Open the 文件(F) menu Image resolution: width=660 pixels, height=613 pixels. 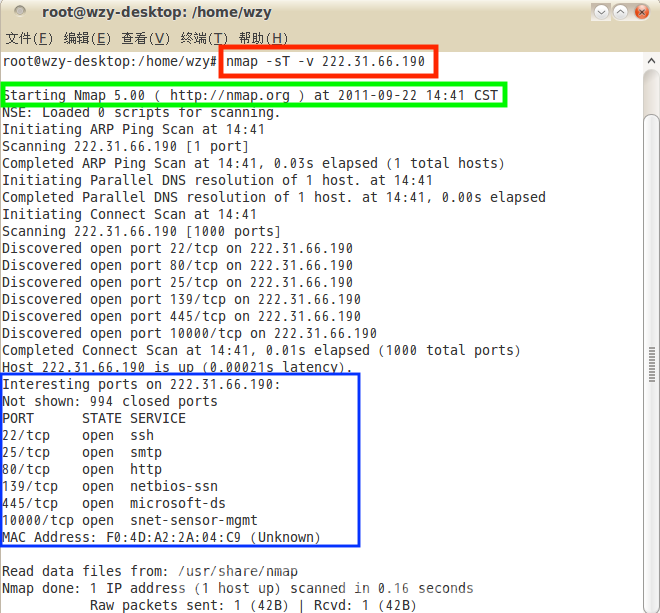29,38
